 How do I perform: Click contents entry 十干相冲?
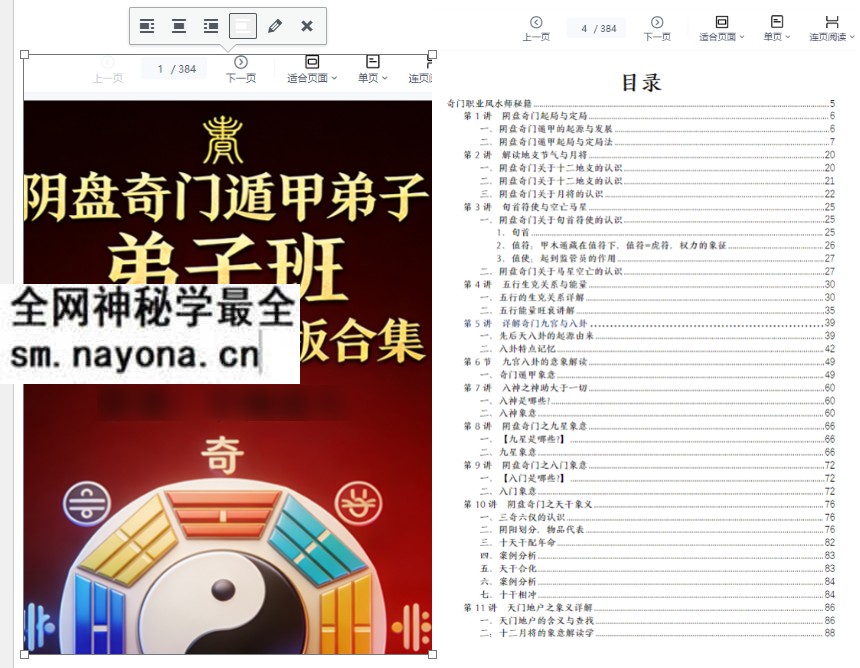[x=658, y=595]
